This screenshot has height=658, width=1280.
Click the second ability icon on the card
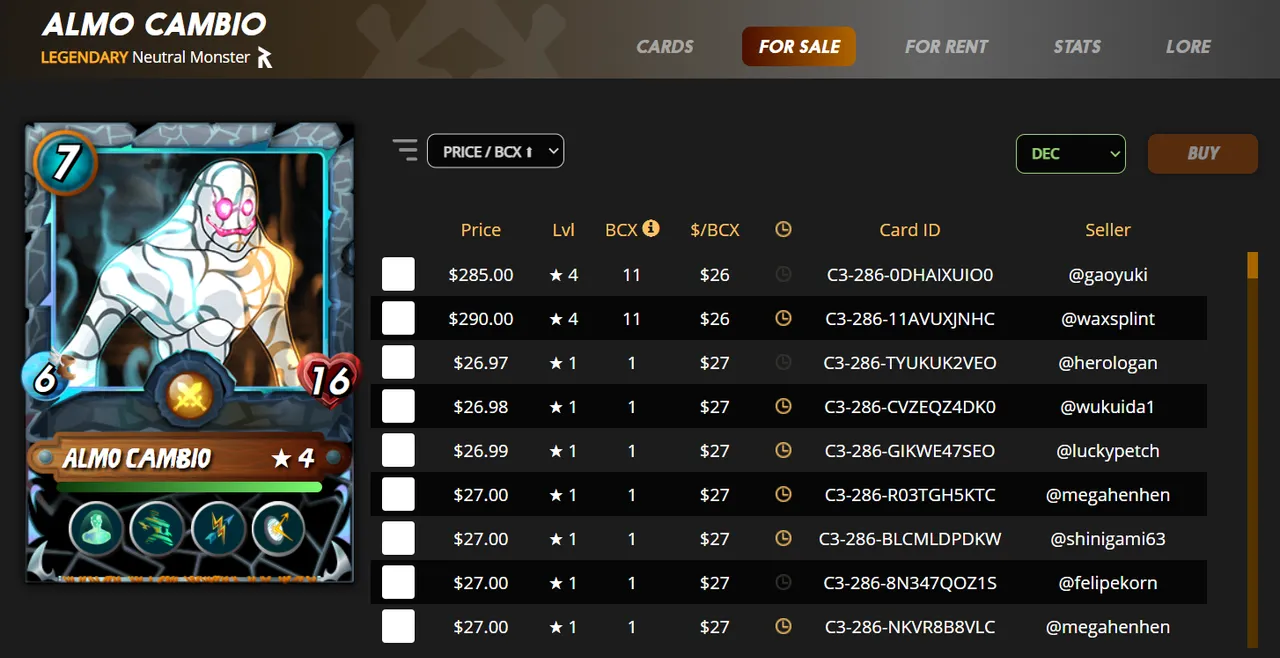[157, 527]
